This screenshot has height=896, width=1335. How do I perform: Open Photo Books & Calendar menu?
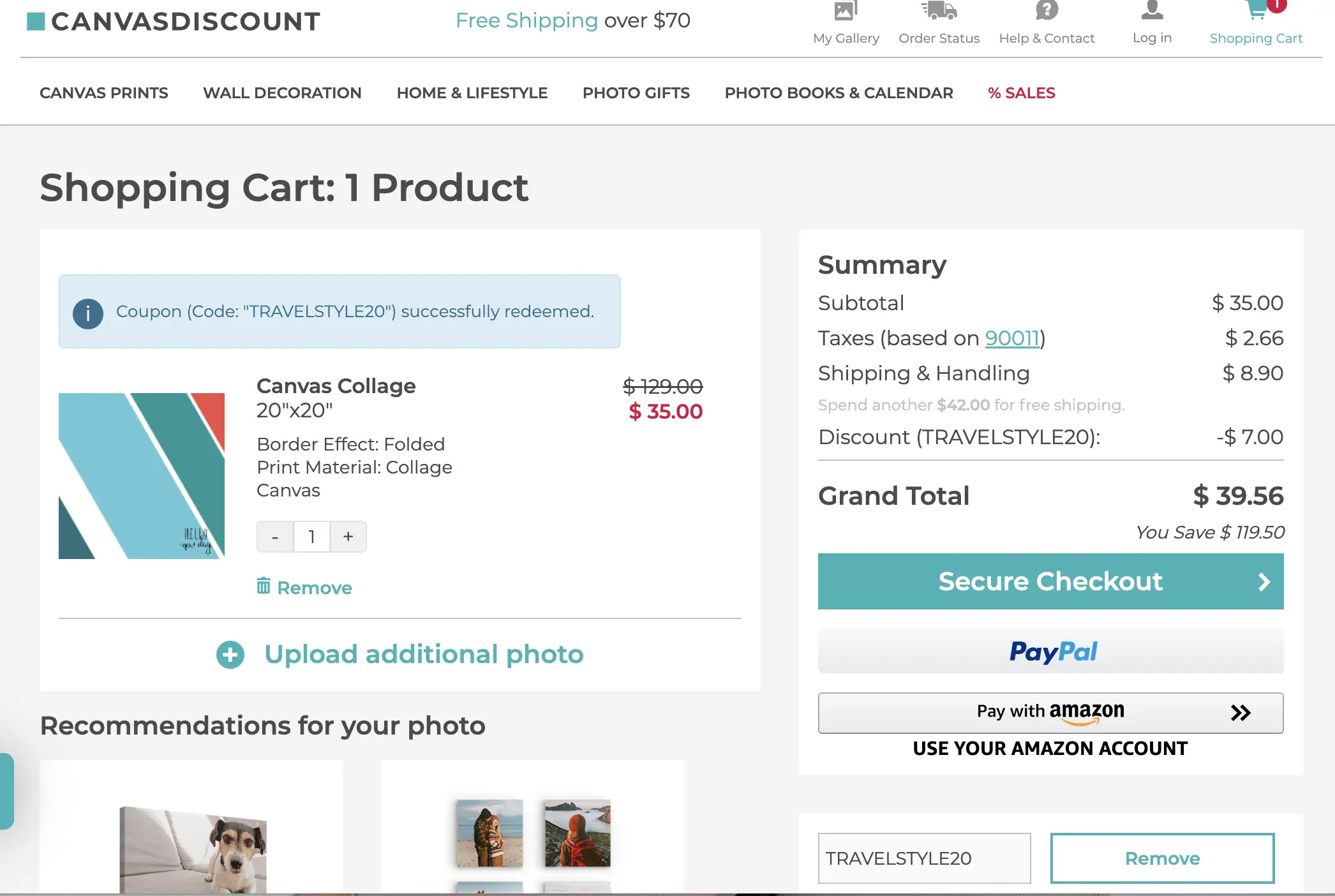pyautogui.click(x=839, y=93)
